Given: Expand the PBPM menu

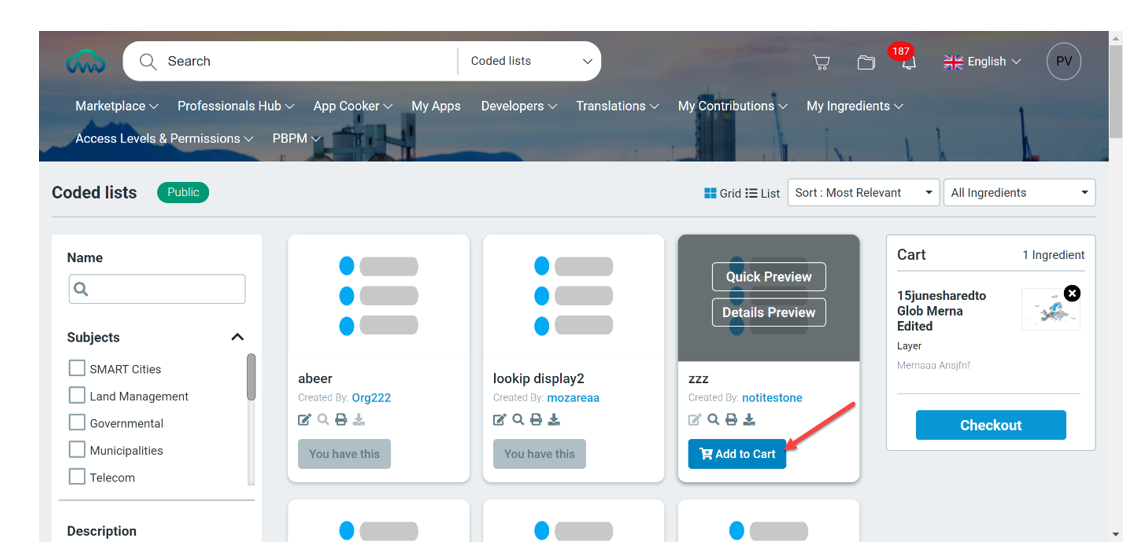Looking at the screenshot, I should pyautogui.click(x=297, y=138).
